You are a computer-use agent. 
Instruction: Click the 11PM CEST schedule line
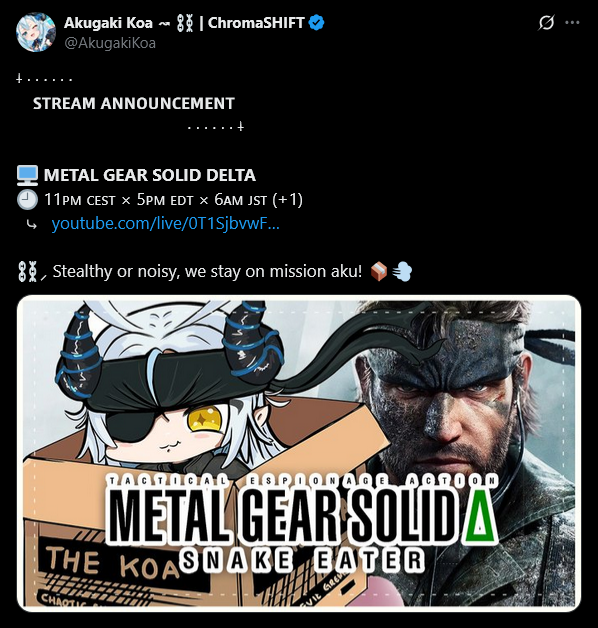173,199
